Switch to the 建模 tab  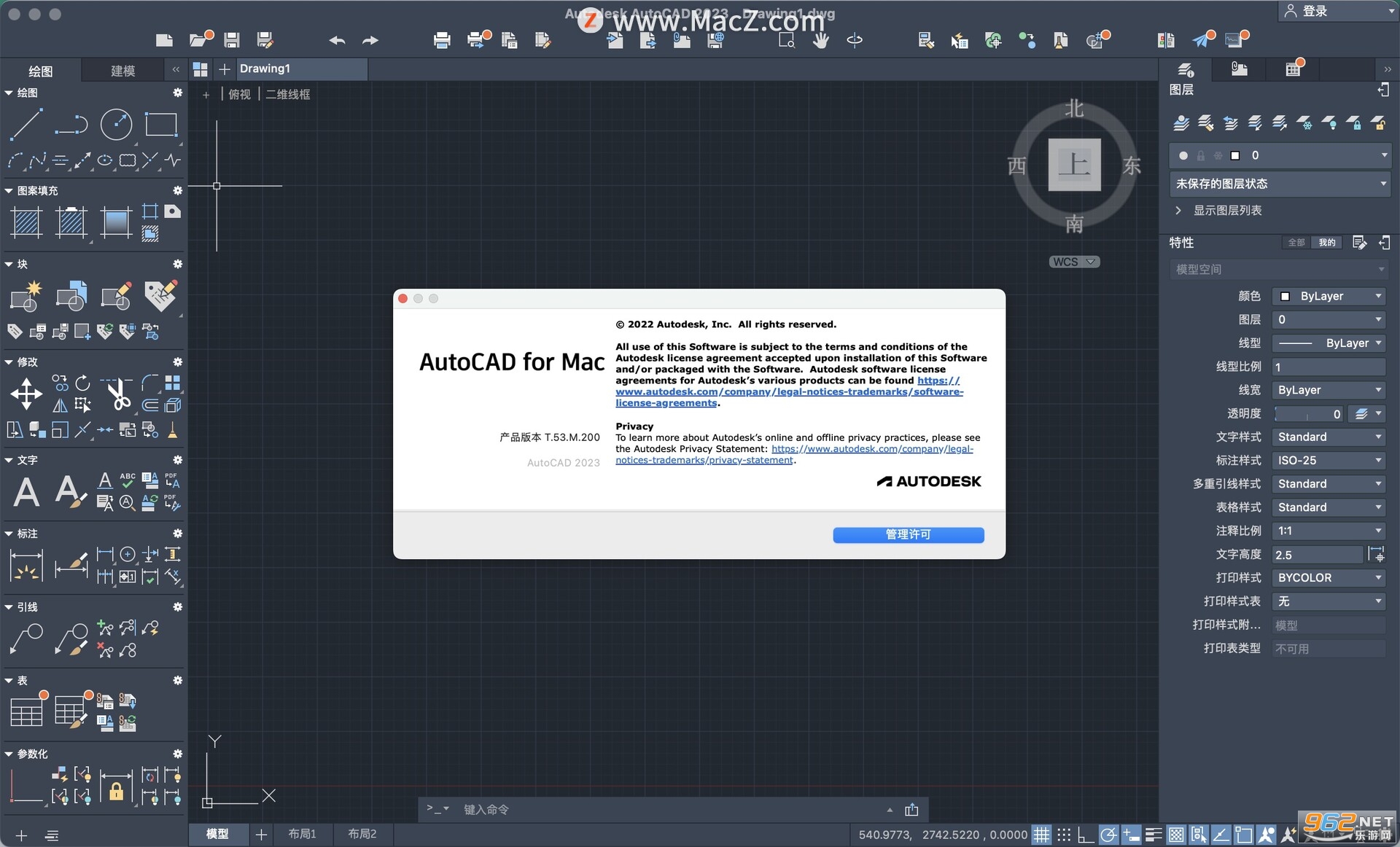tap(122, 71)
